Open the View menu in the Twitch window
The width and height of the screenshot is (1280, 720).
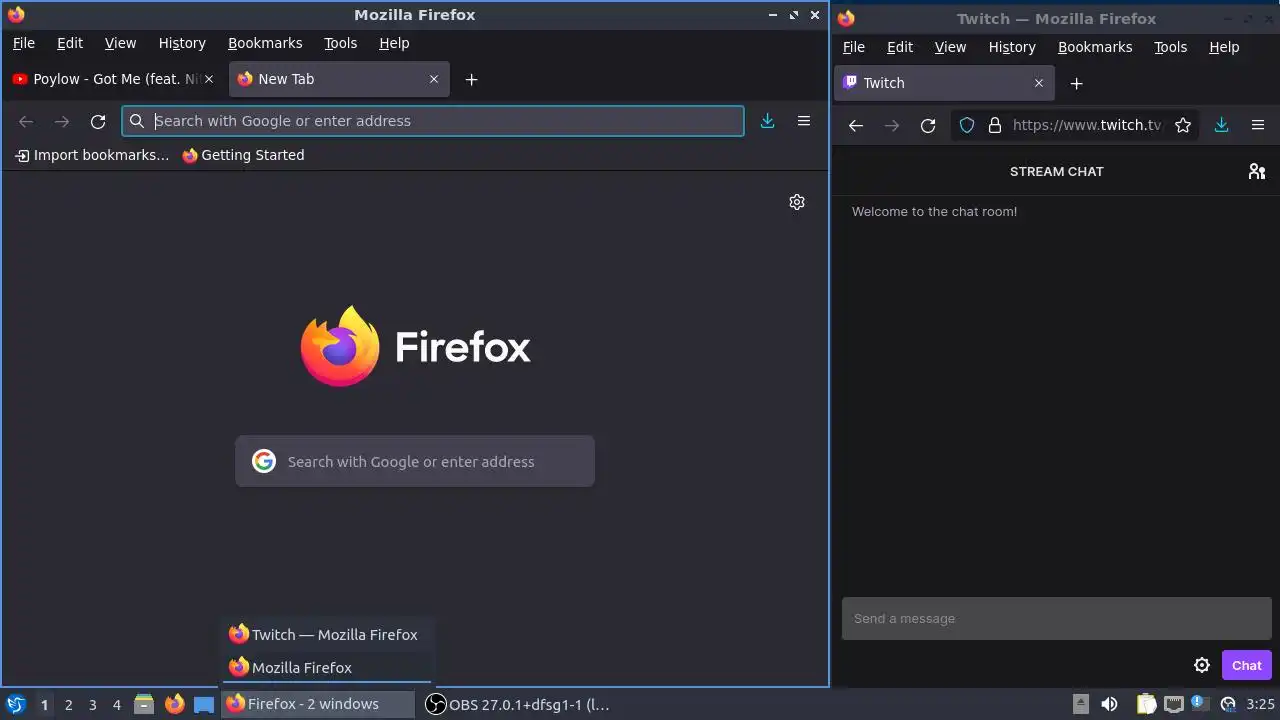pyautogui.click(x=950, y=47)
